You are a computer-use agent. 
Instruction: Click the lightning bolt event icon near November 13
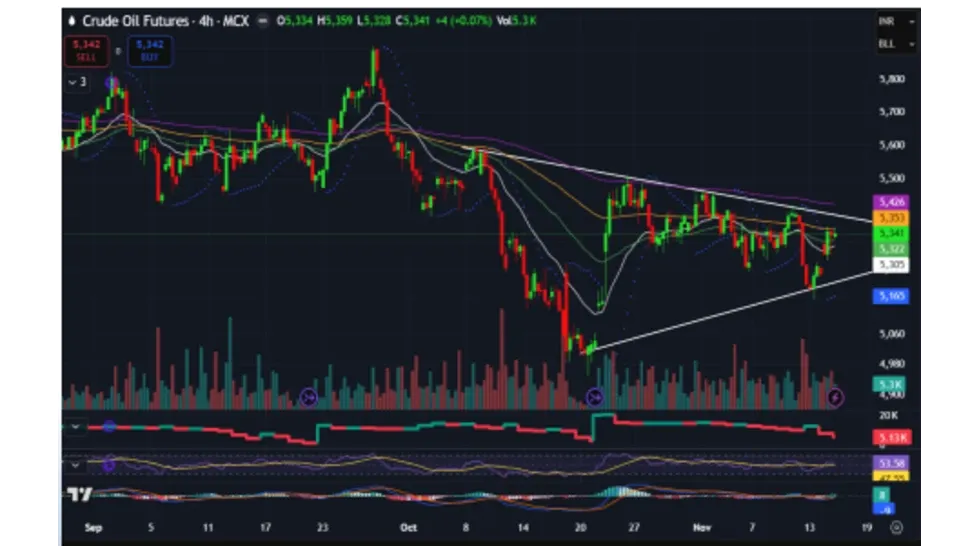(x=835, y=397)
